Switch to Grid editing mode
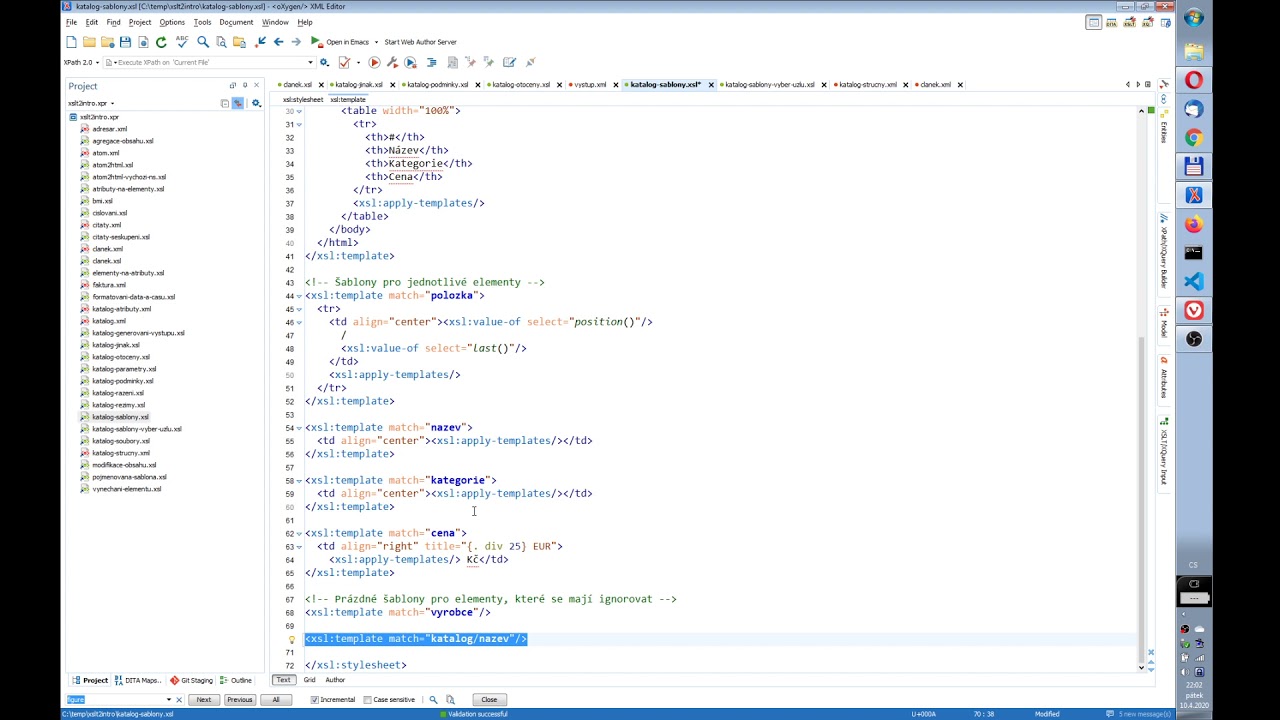The height and width of the screenshot is (720, 1280). coord(309,680)
